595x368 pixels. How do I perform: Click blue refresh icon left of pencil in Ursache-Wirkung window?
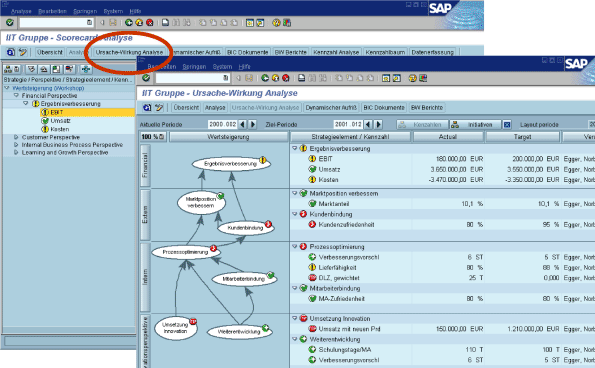click(x=147, y=107)
